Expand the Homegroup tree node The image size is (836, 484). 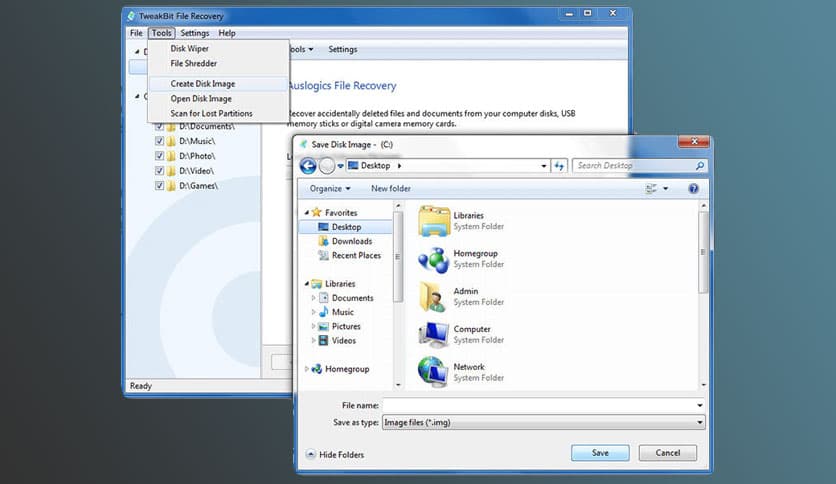click(307, 369)
